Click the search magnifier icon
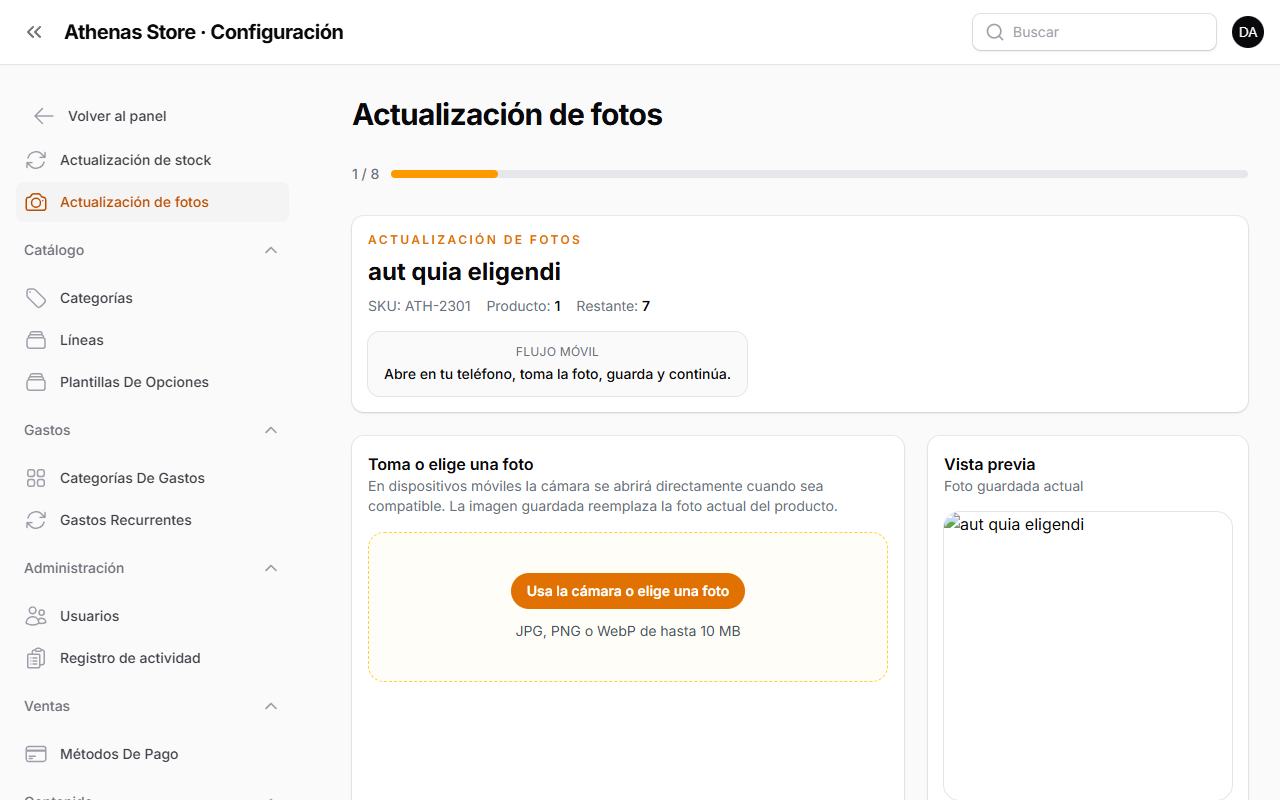 tap(995, 32)
